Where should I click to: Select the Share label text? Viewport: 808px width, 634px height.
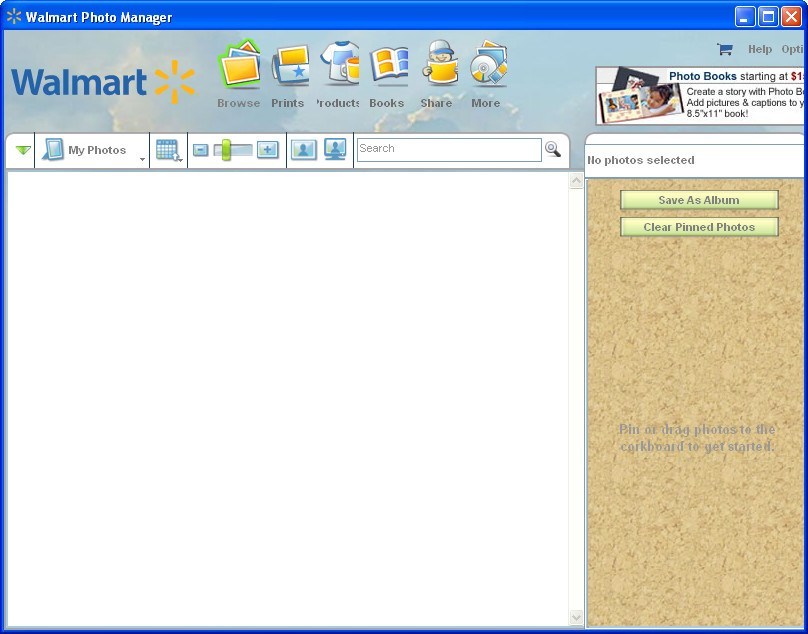coord(436,103)
